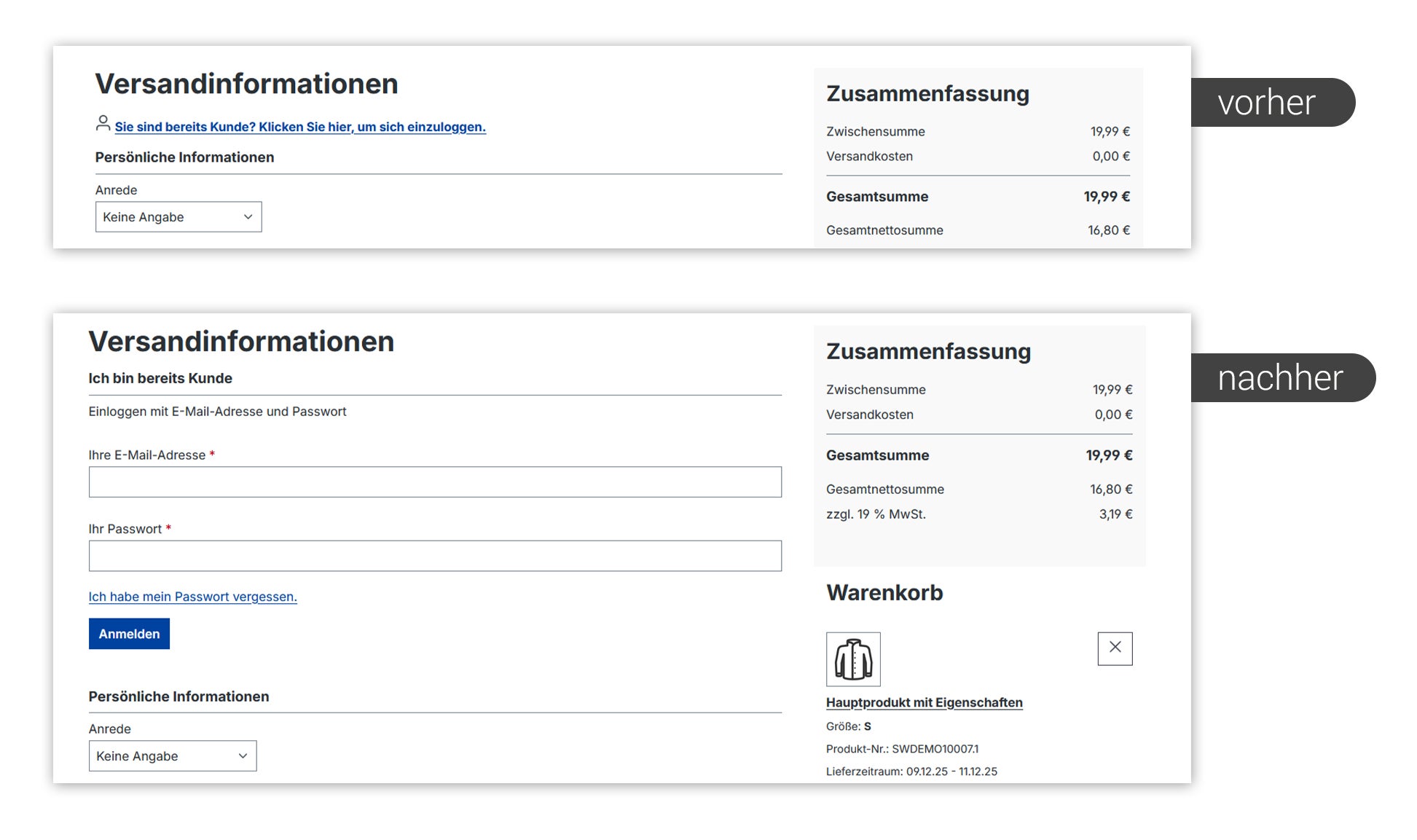Screen dimensions: 1417x840
Task: Click the X icon to remove the cart item
Action: [x=1115, y=648]
